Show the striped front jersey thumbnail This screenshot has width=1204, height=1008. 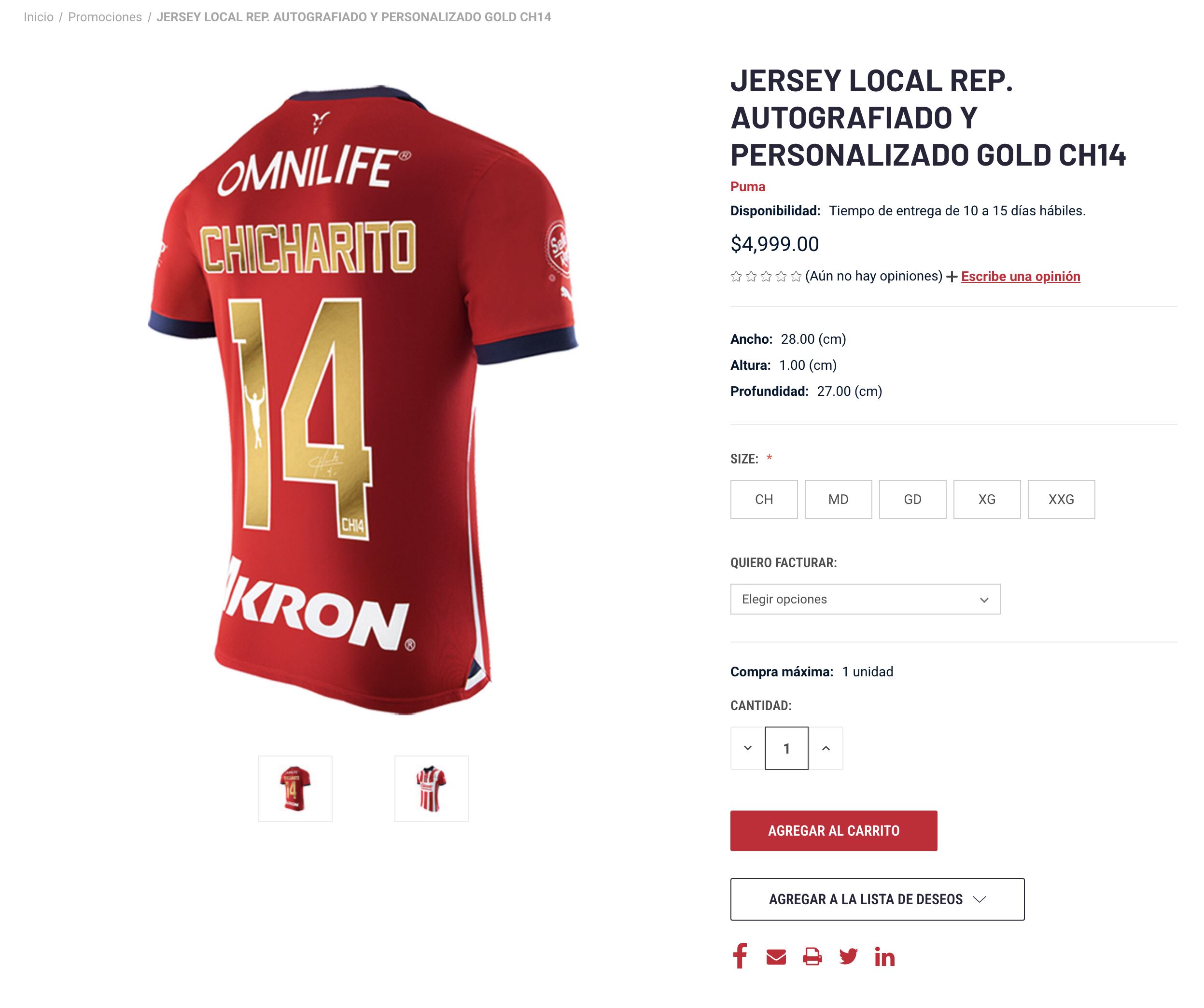[x=431, y=788]
